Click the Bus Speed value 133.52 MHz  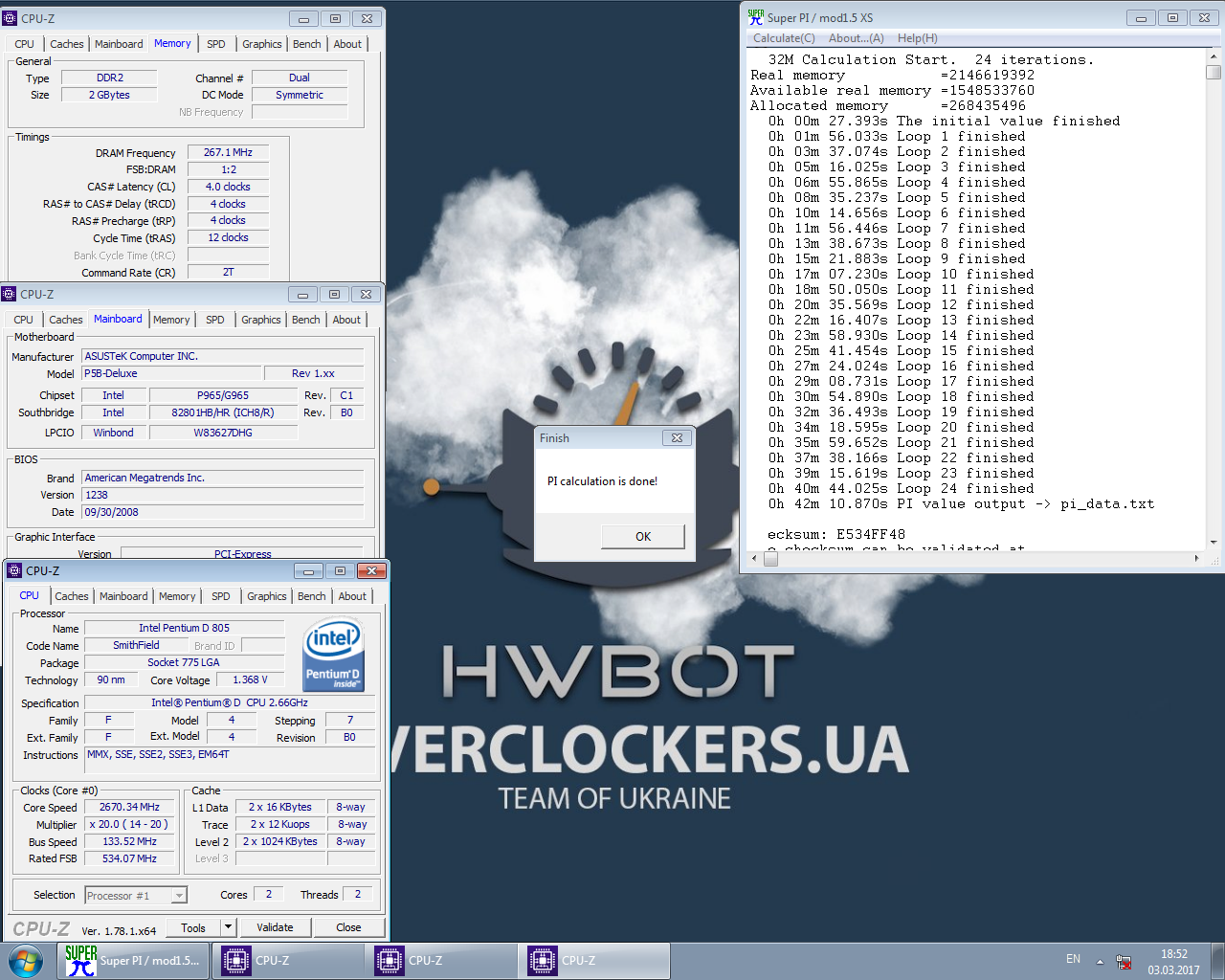tap(129, 841)
